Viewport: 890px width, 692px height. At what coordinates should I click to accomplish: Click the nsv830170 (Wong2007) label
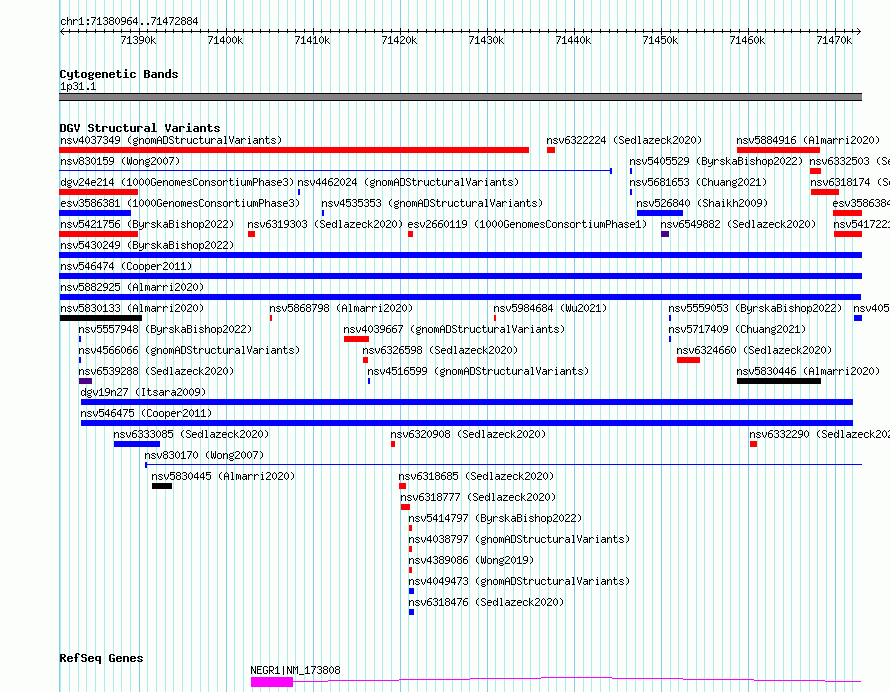tap(204, 455)
